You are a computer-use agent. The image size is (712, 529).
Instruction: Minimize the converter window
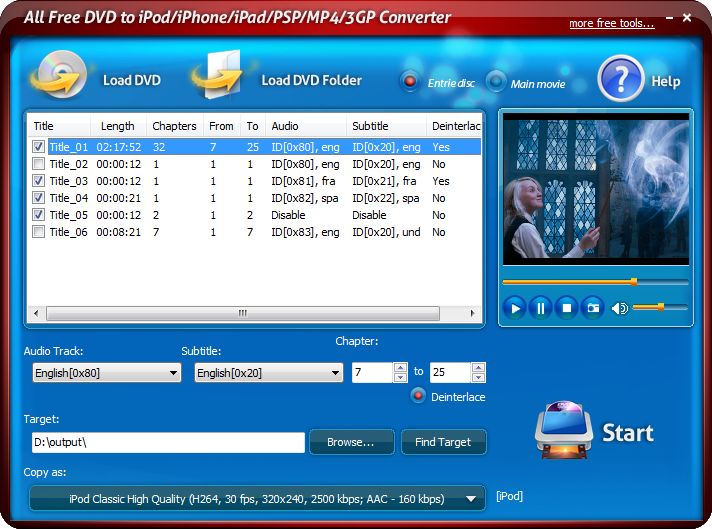(x=669, y=18)
